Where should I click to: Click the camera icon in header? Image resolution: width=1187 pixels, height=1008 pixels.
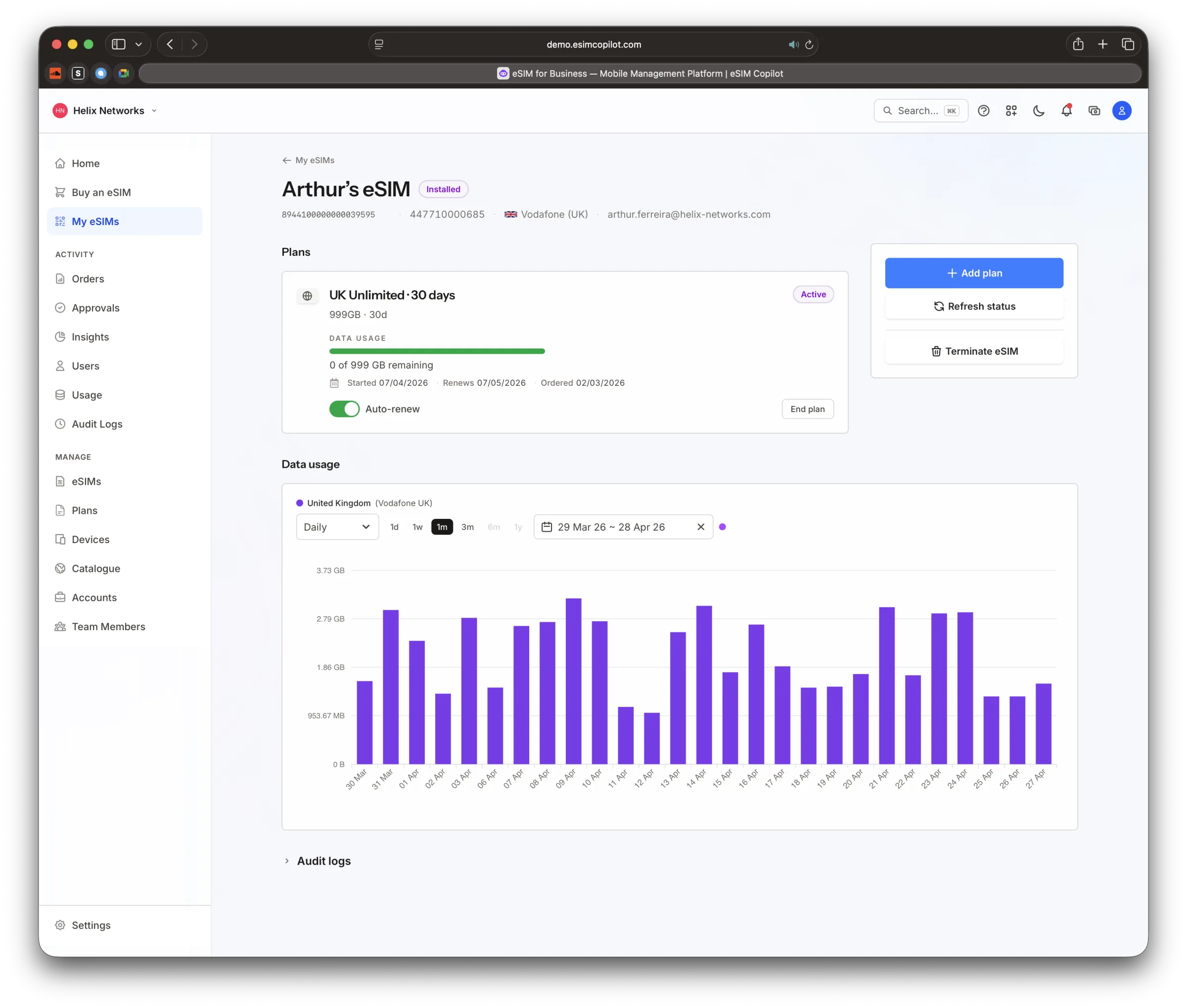click(1094, 111)
